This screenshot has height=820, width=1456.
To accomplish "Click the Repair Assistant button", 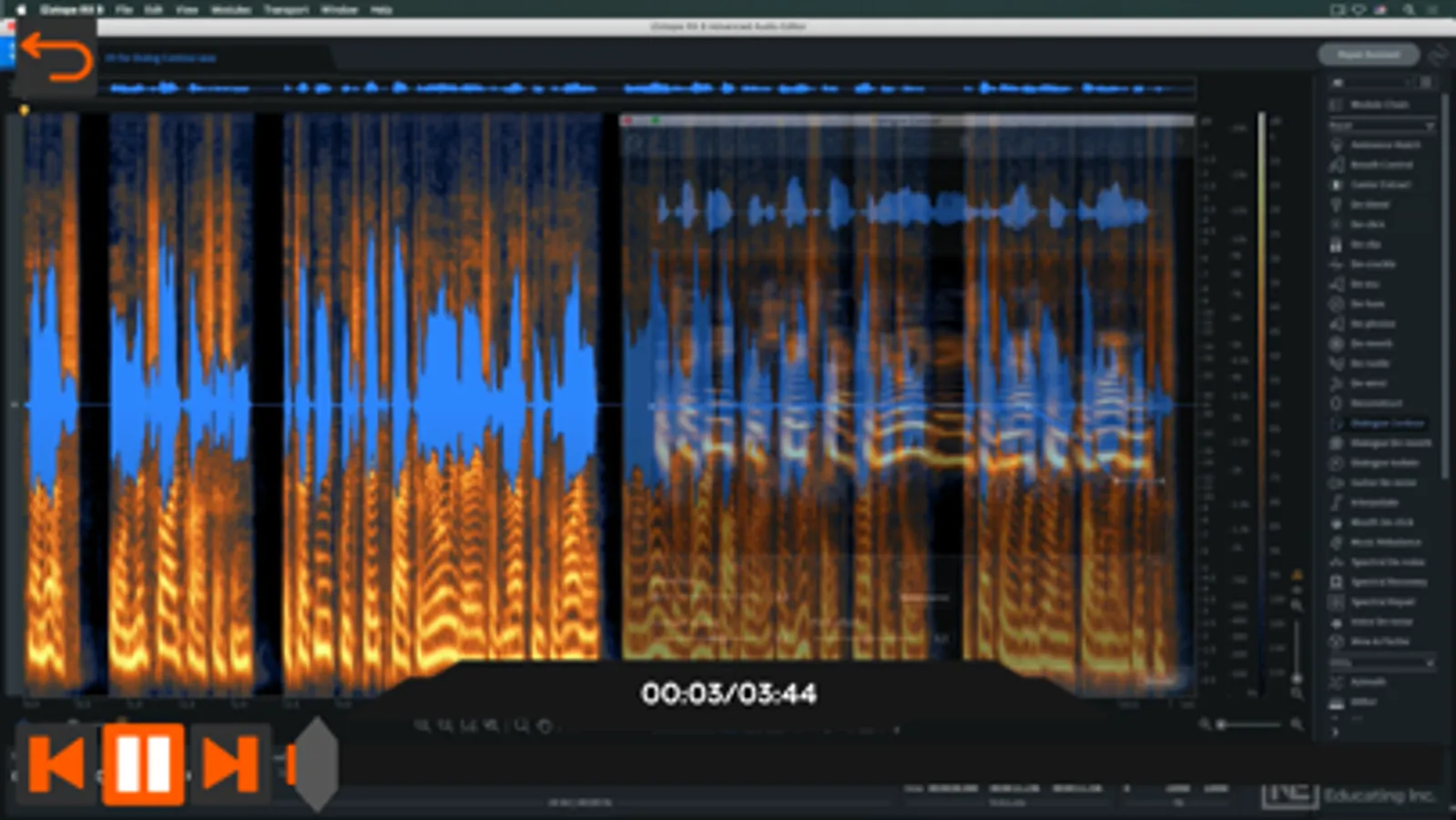I will click(1368, 55).
